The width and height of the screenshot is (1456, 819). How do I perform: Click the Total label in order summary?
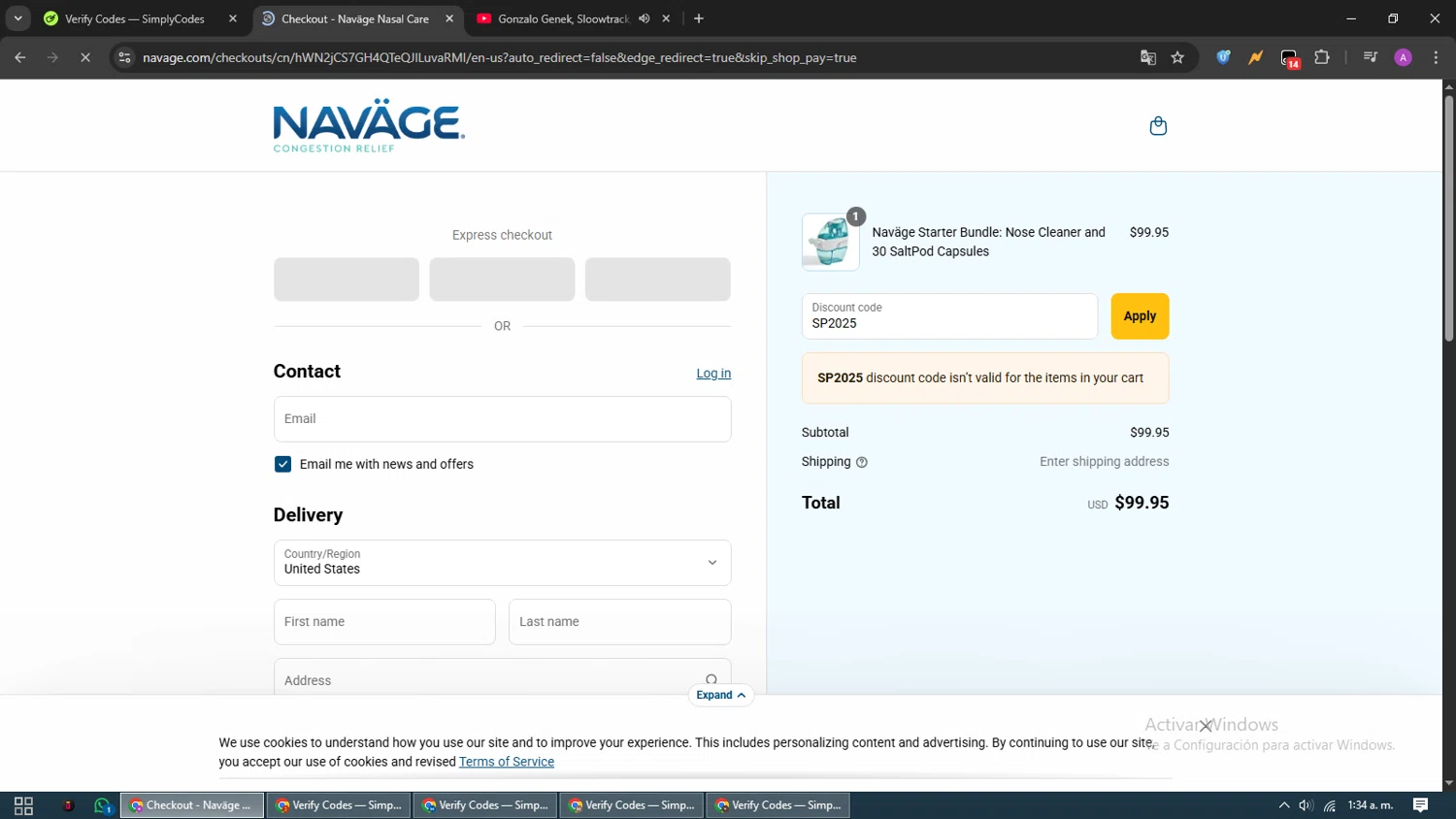pyautogui.click(x=821, y=503)
